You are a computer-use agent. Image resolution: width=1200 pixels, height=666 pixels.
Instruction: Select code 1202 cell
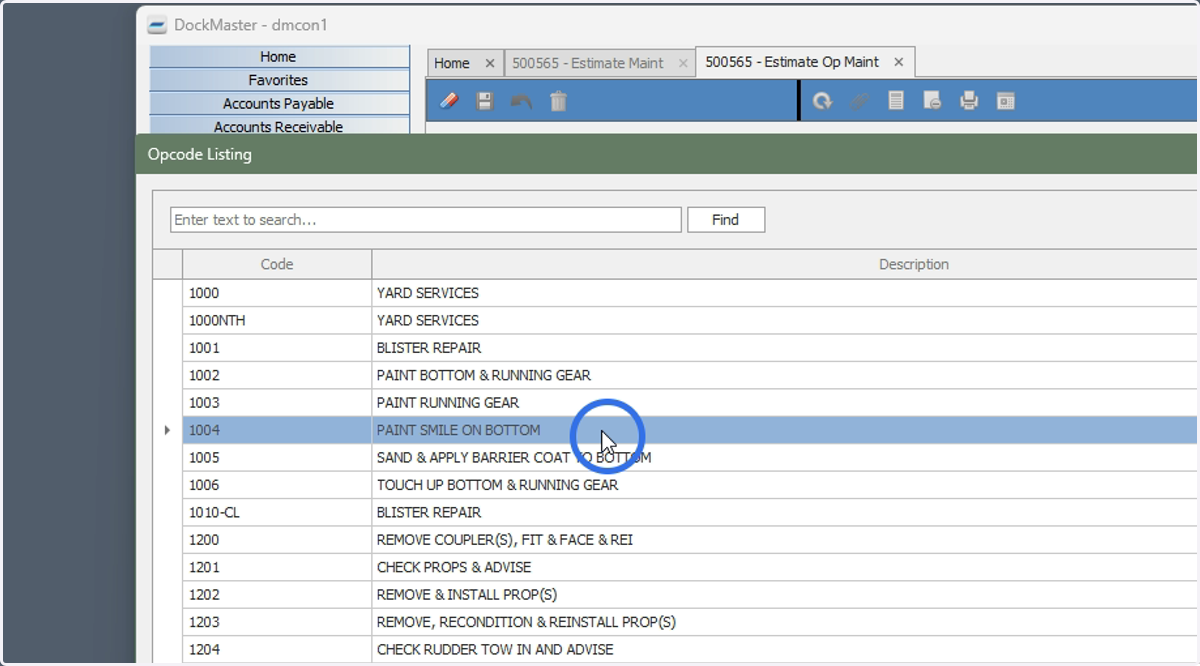tap(277, 594)
